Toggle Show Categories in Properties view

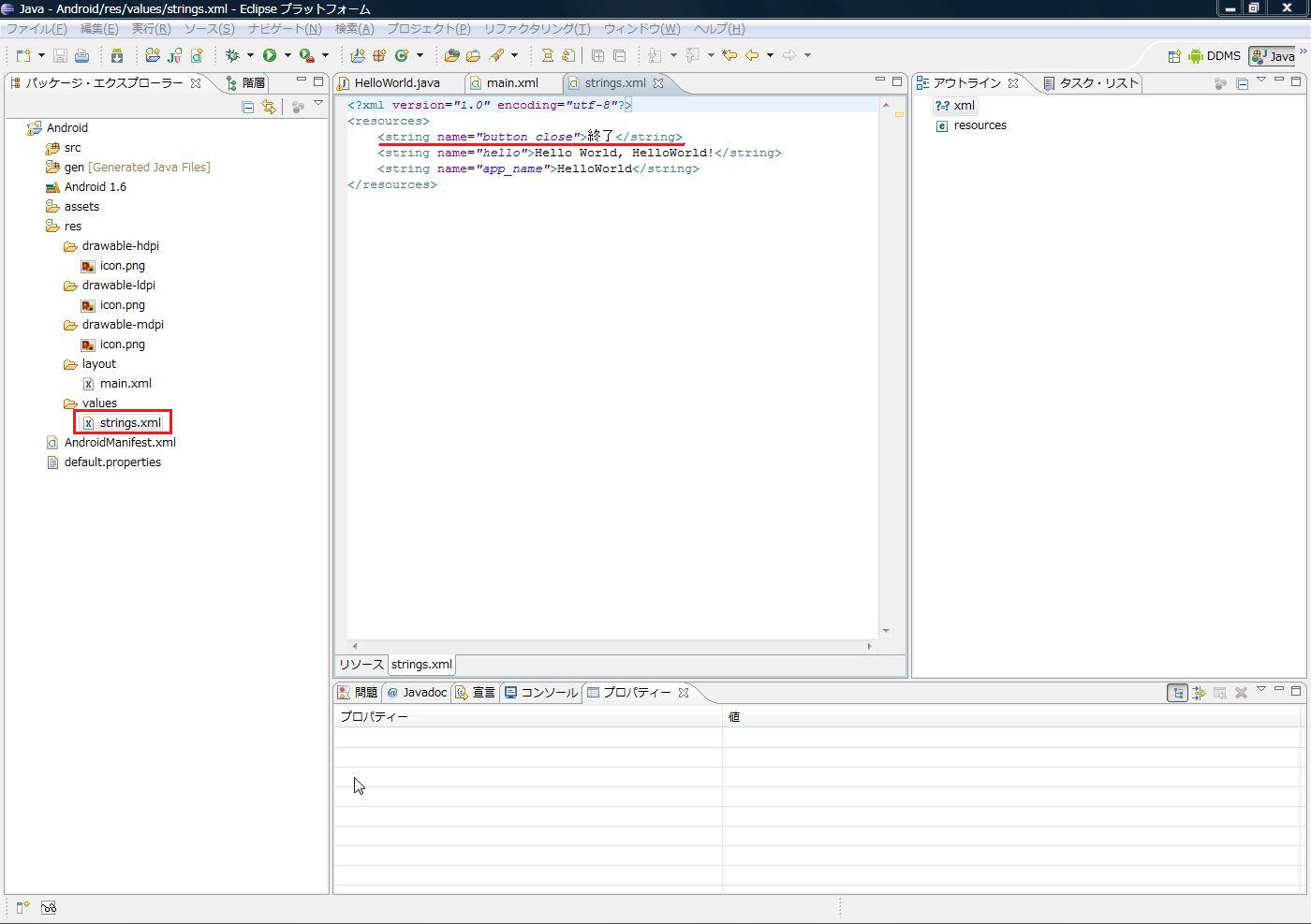1177,693
